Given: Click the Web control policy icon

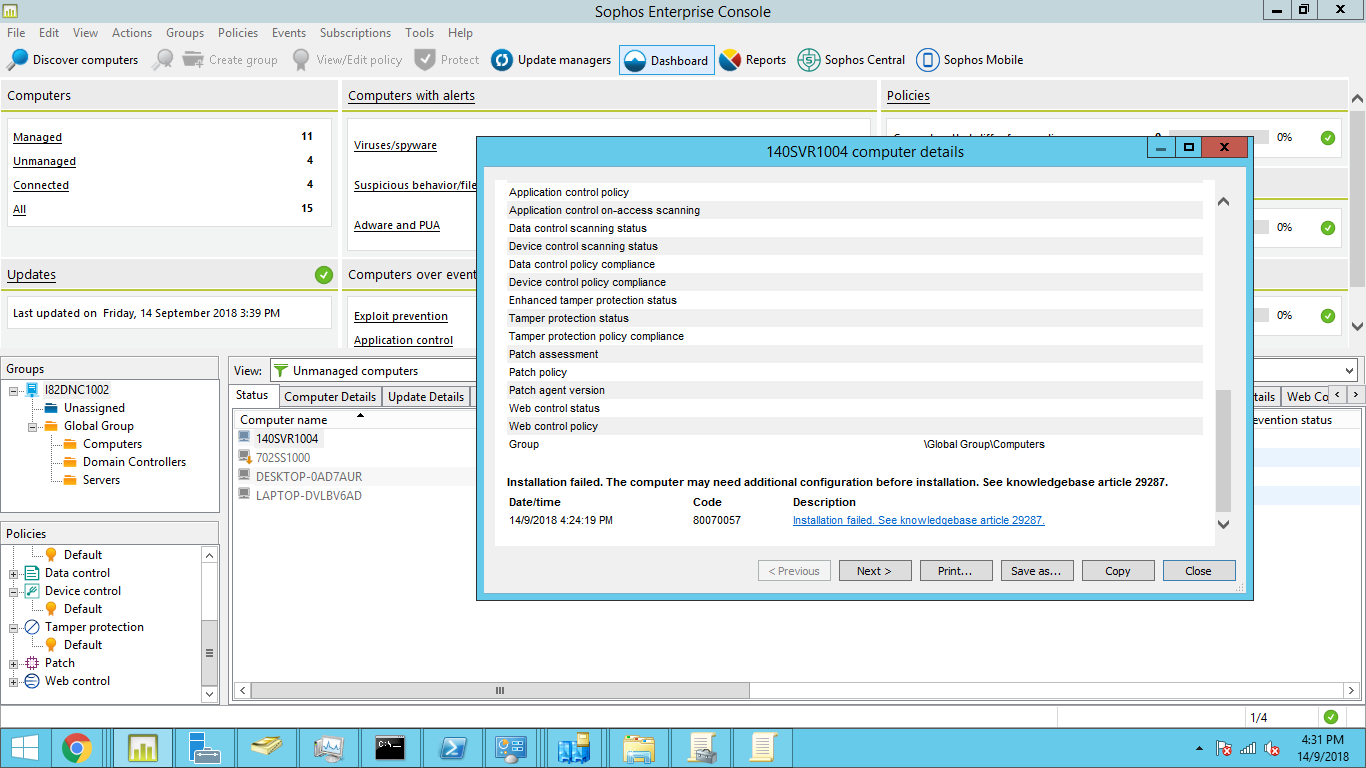Looking at the screenshot, I should 31,681.
